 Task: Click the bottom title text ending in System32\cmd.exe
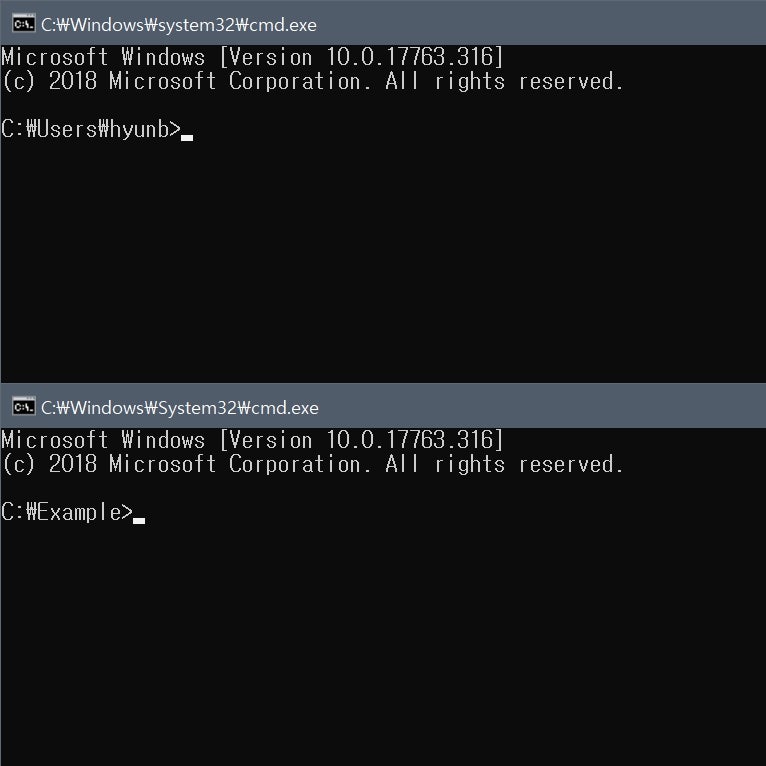click(x=180, y=408)
